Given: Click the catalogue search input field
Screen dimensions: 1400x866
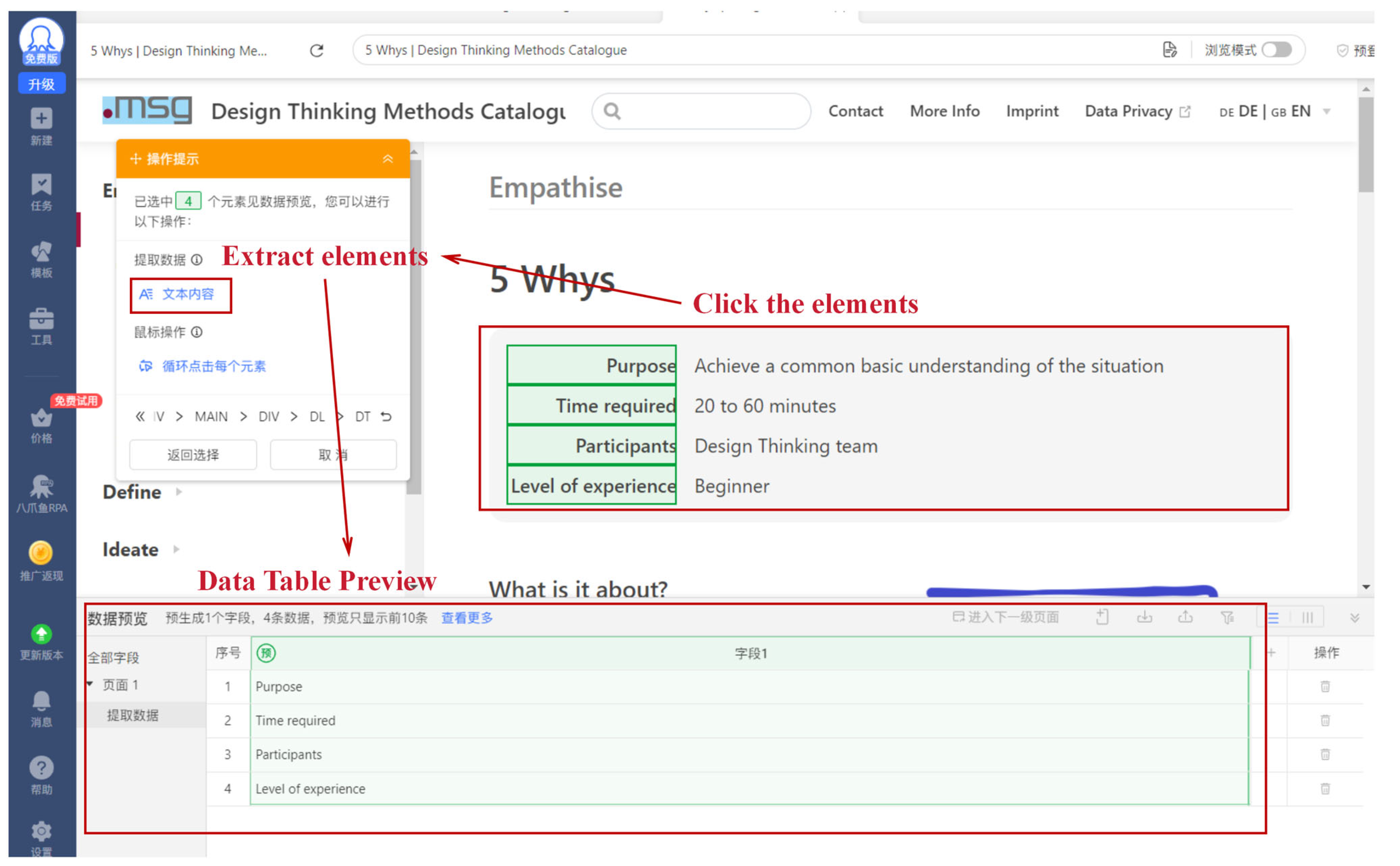Looking at the screenshot, I should pos(710,111).
